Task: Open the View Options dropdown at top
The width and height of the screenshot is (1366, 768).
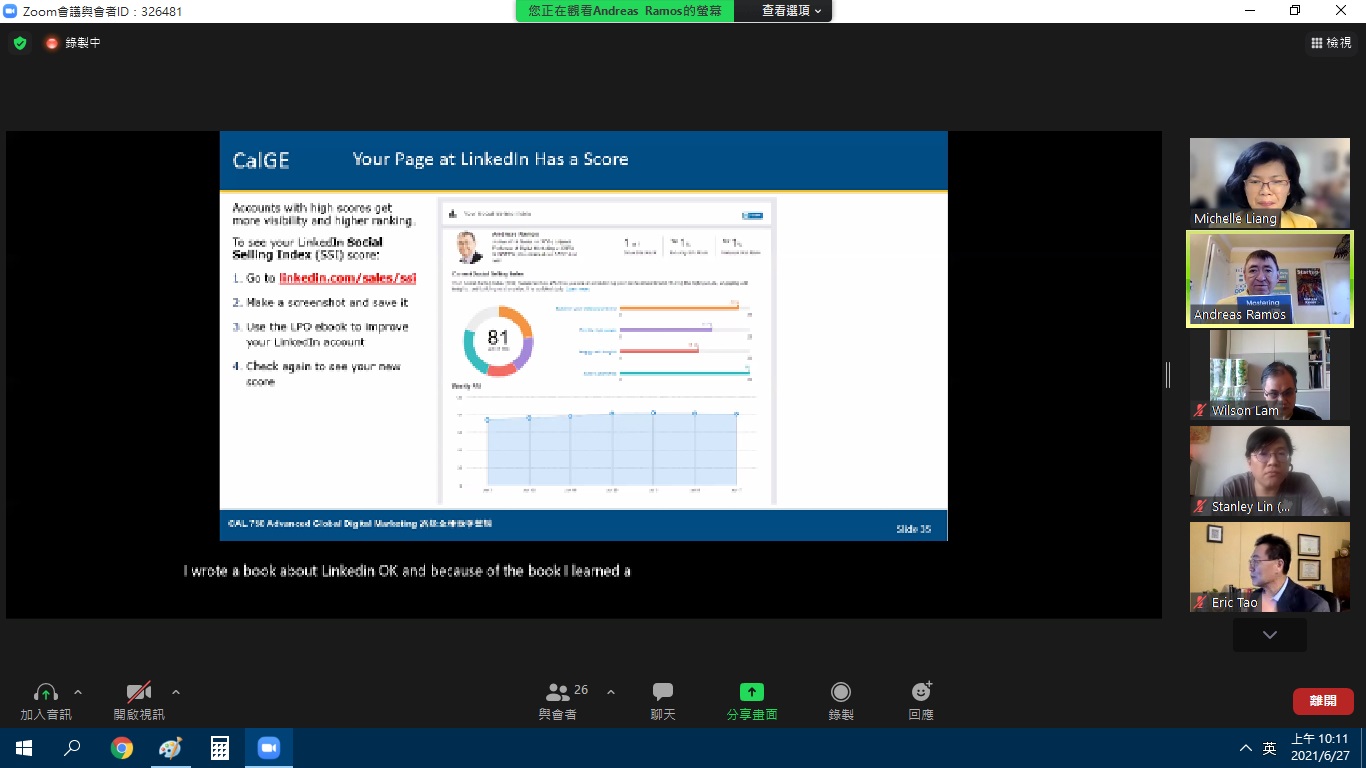Action: point(791,11)
